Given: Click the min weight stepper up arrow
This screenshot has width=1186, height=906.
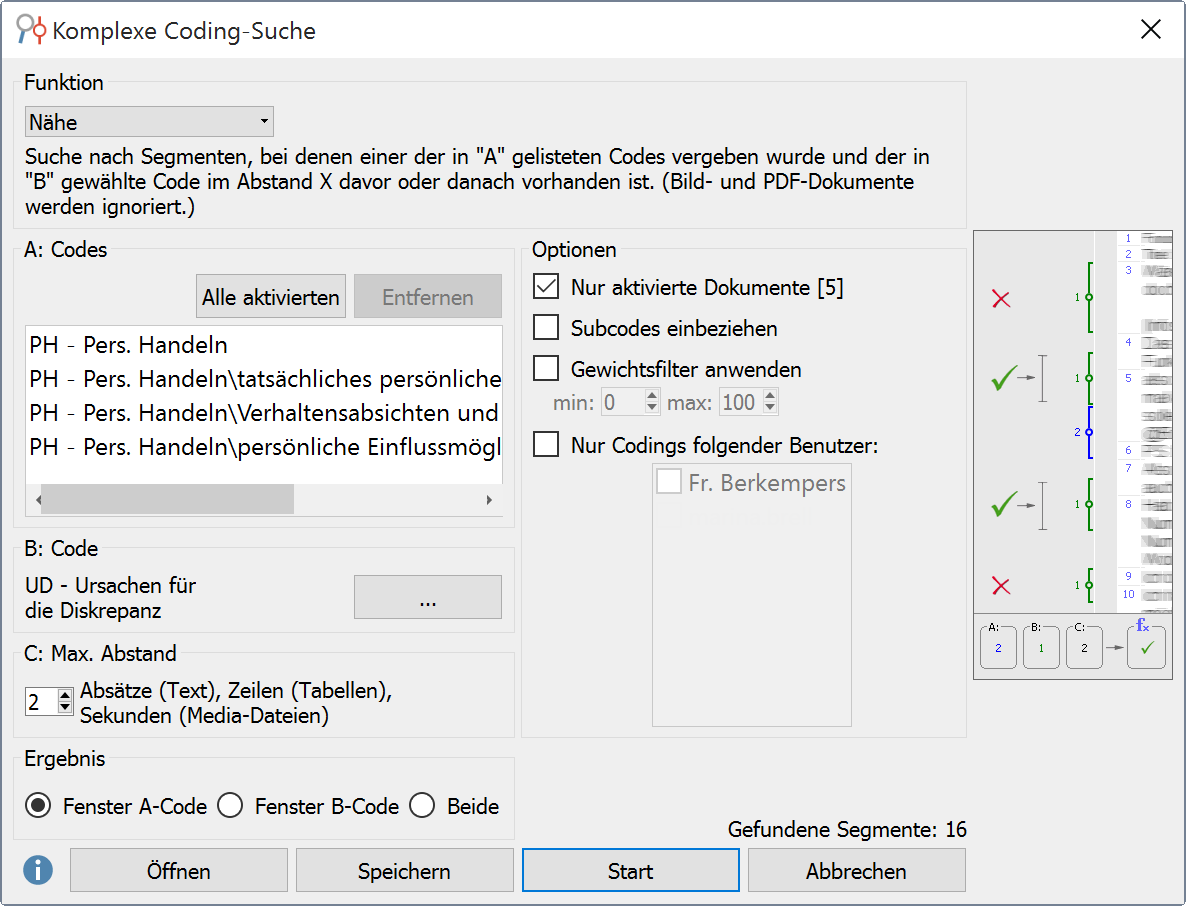Looking at the screenshot, I should pyautogui.click(x=653, y=396).
